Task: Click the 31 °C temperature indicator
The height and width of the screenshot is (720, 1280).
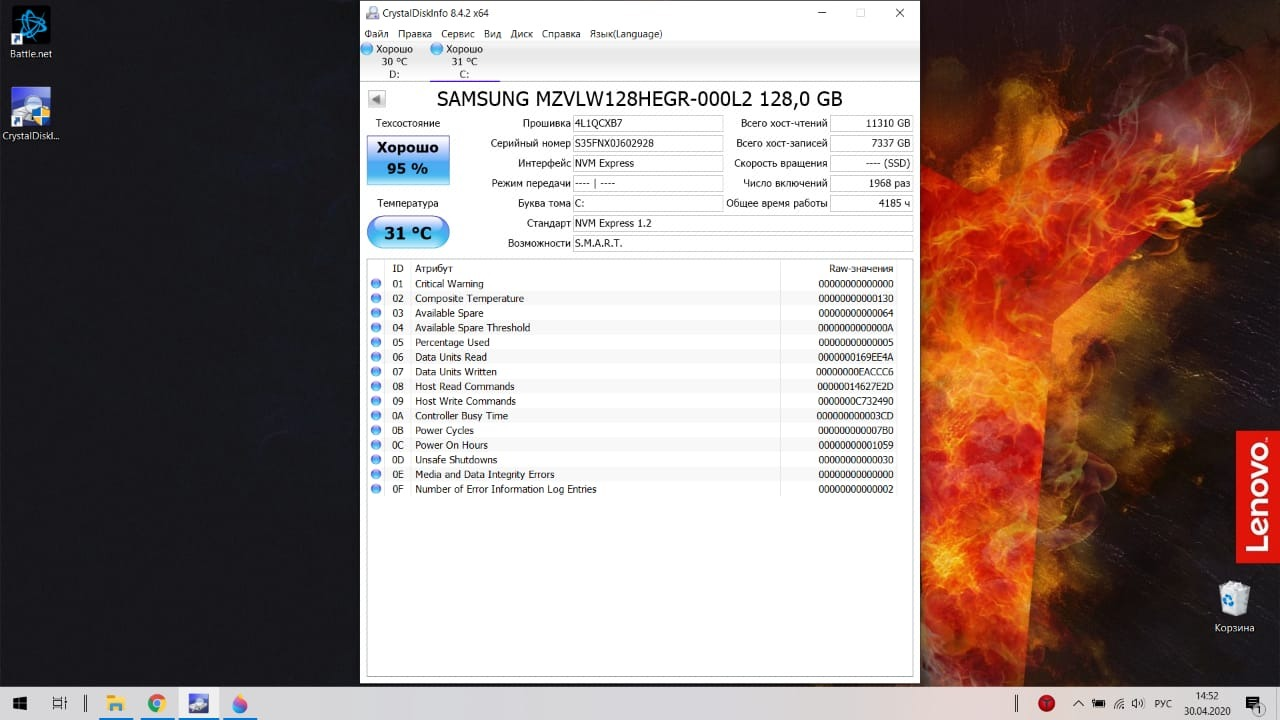Action: [408, 233]
